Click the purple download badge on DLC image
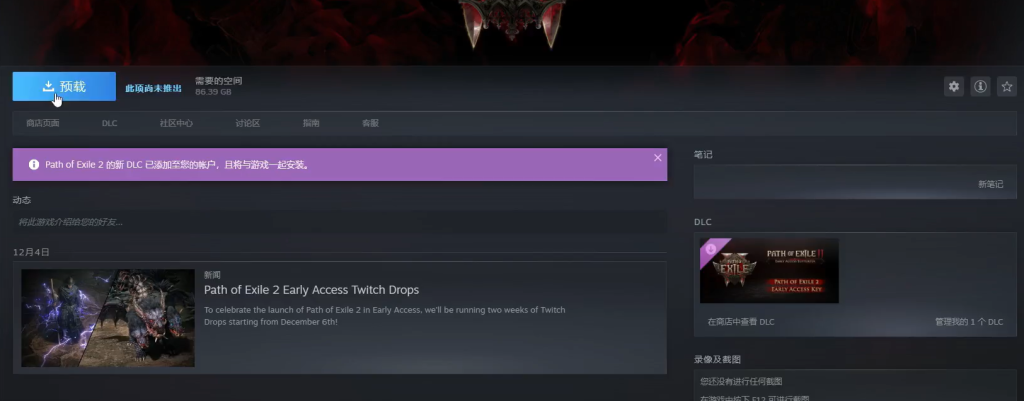Screen dimensions: 1024x401 point(711,249)
